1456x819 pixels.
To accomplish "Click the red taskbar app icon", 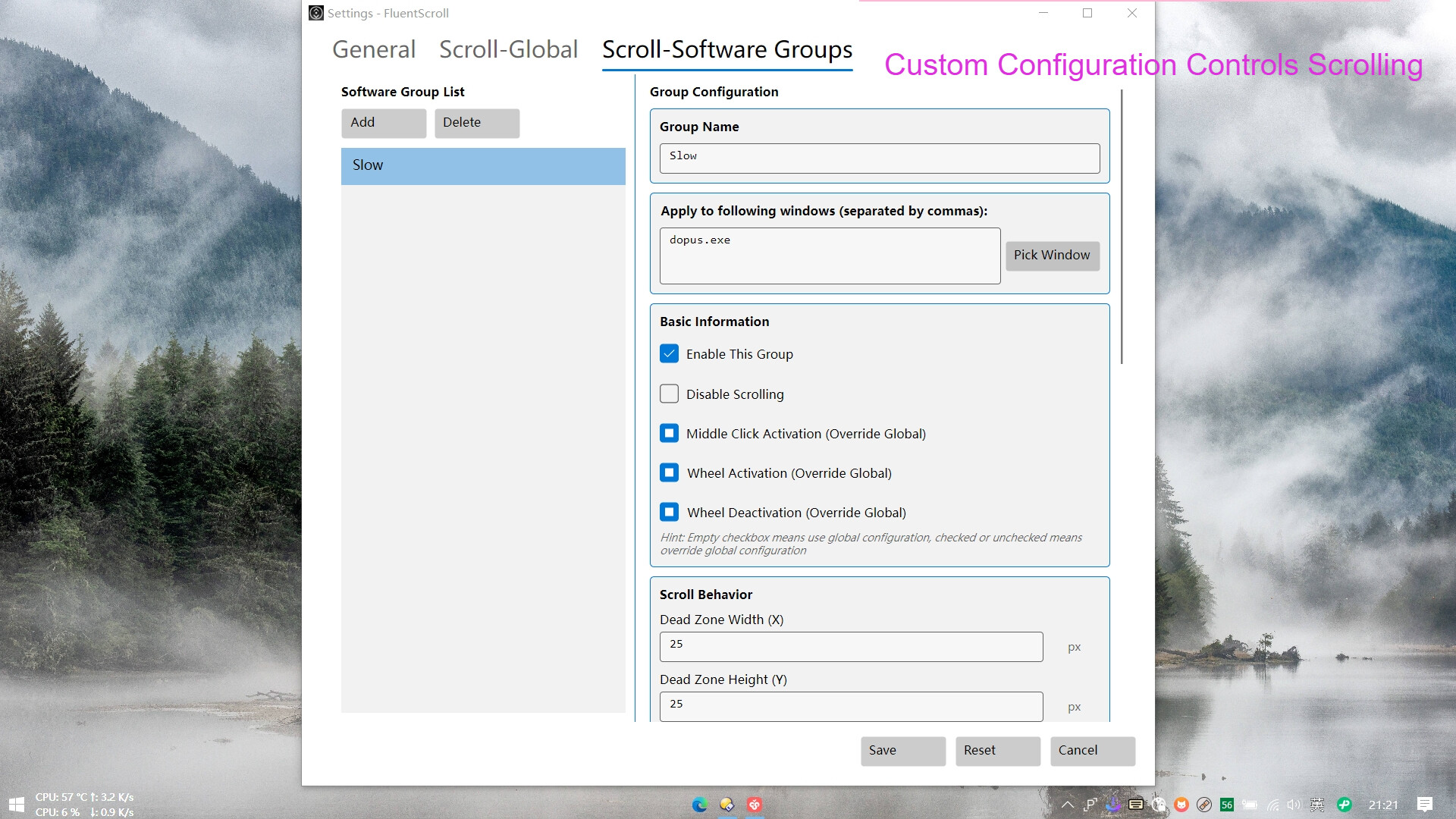I will click(754, 805).
